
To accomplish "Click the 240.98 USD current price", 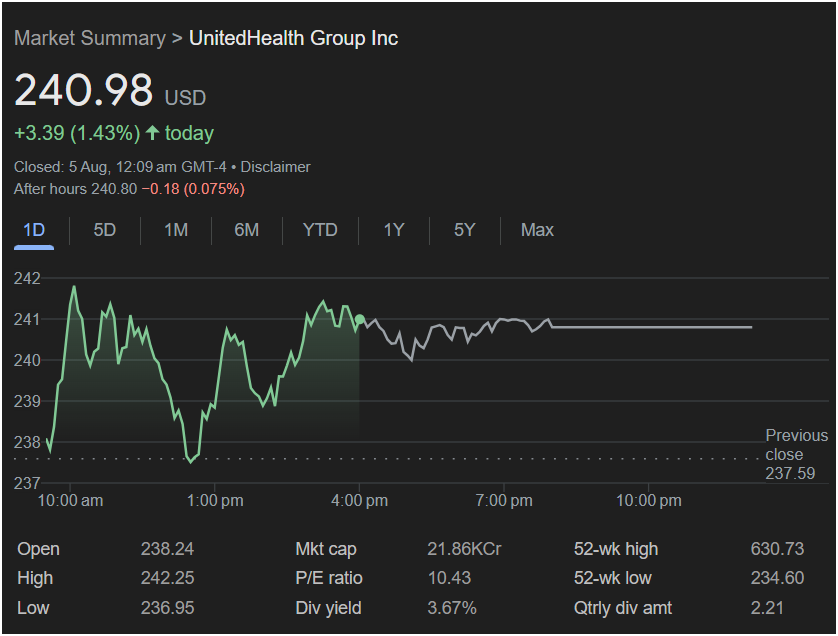I will (x=110, y=90).
